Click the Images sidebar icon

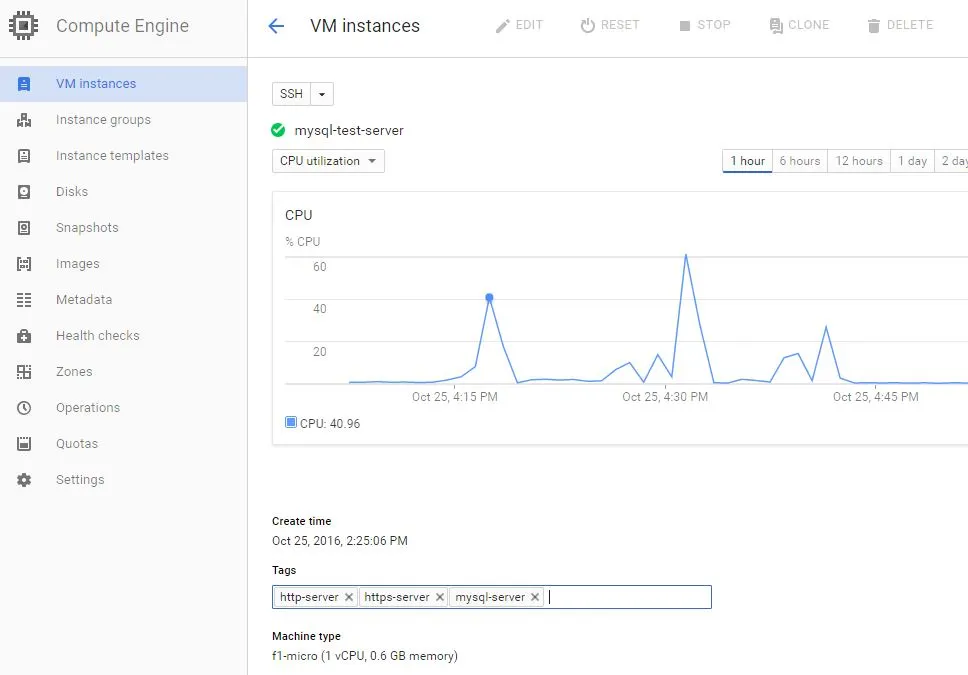[x=24, y=264]
